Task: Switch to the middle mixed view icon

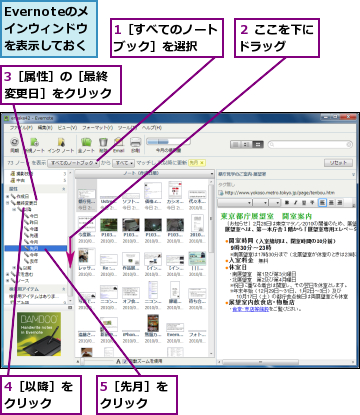Action: pos(246,144)
